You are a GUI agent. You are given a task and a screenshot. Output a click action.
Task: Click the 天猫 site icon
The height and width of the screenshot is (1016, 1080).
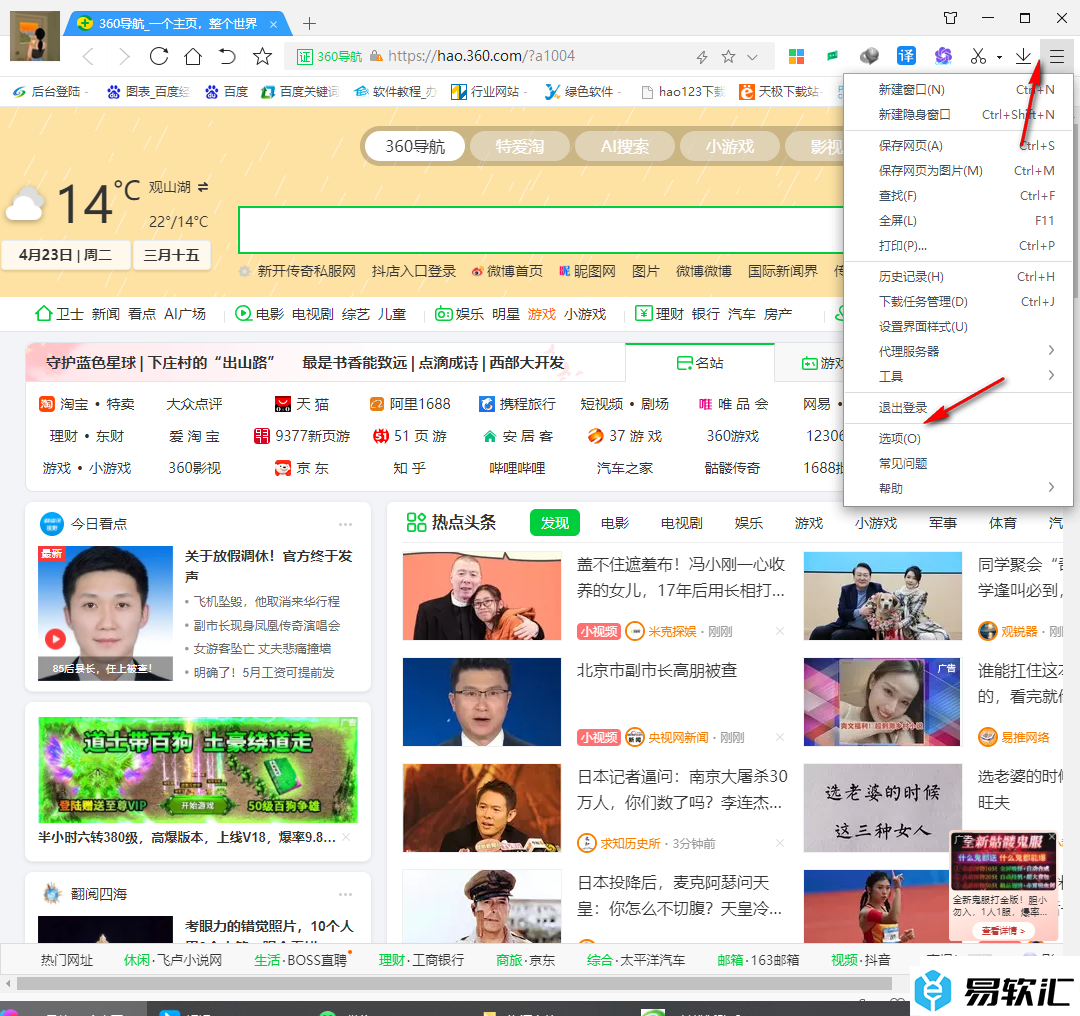[282, 404]
